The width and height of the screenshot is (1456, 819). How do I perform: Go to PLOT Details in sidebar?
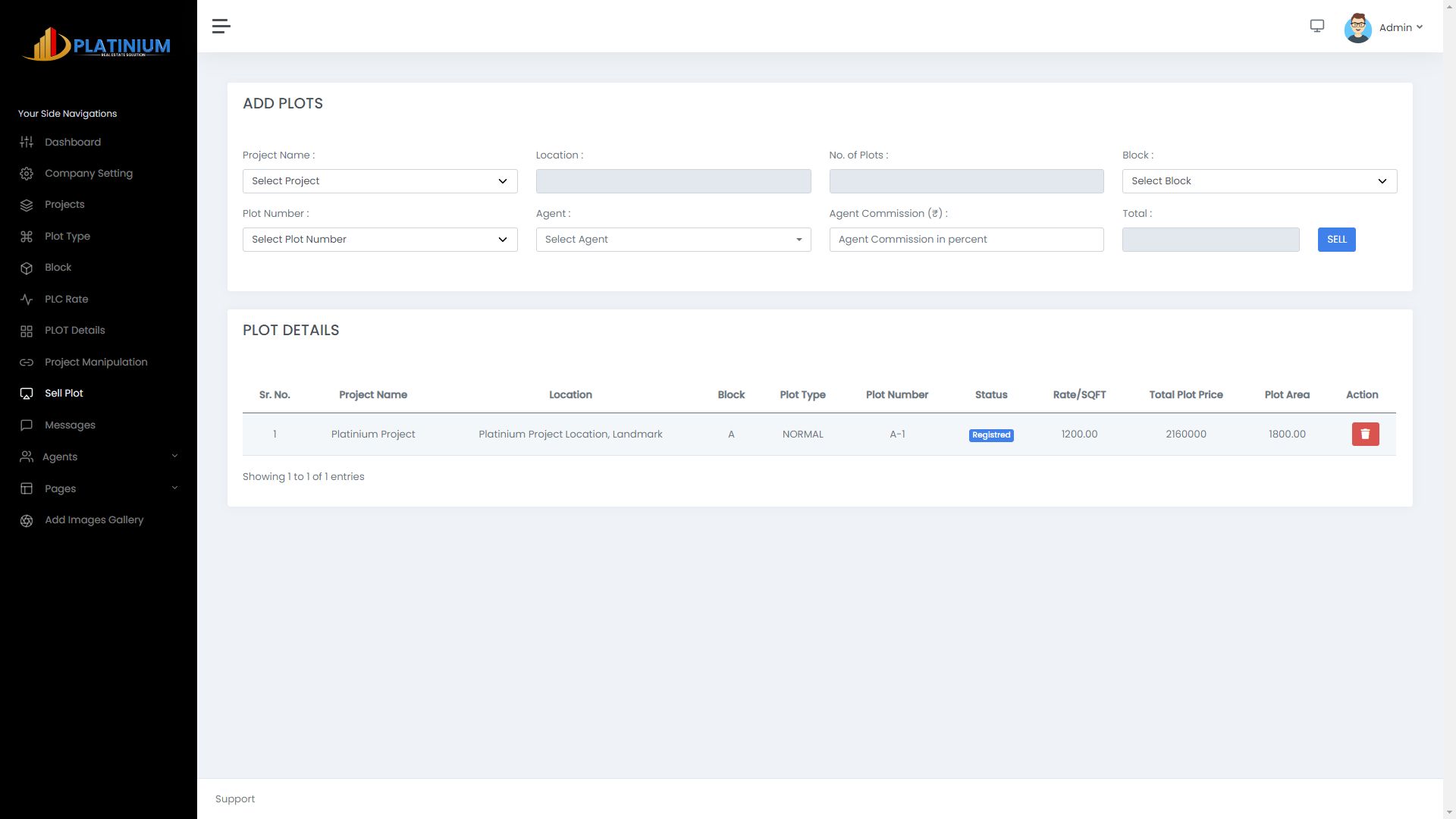point(74,331)
